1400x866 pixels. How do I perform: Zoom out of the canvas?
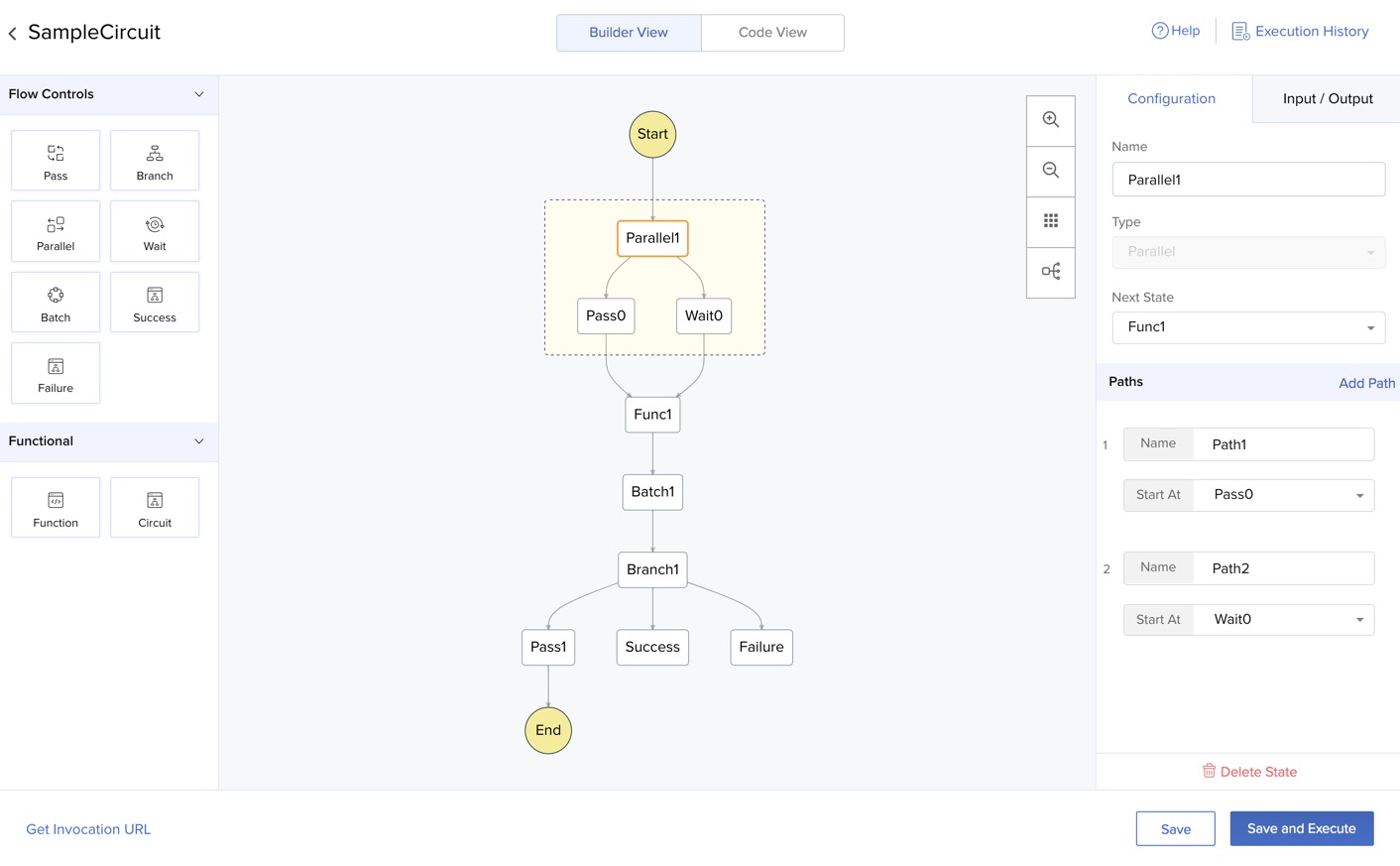pos(1051,171)
